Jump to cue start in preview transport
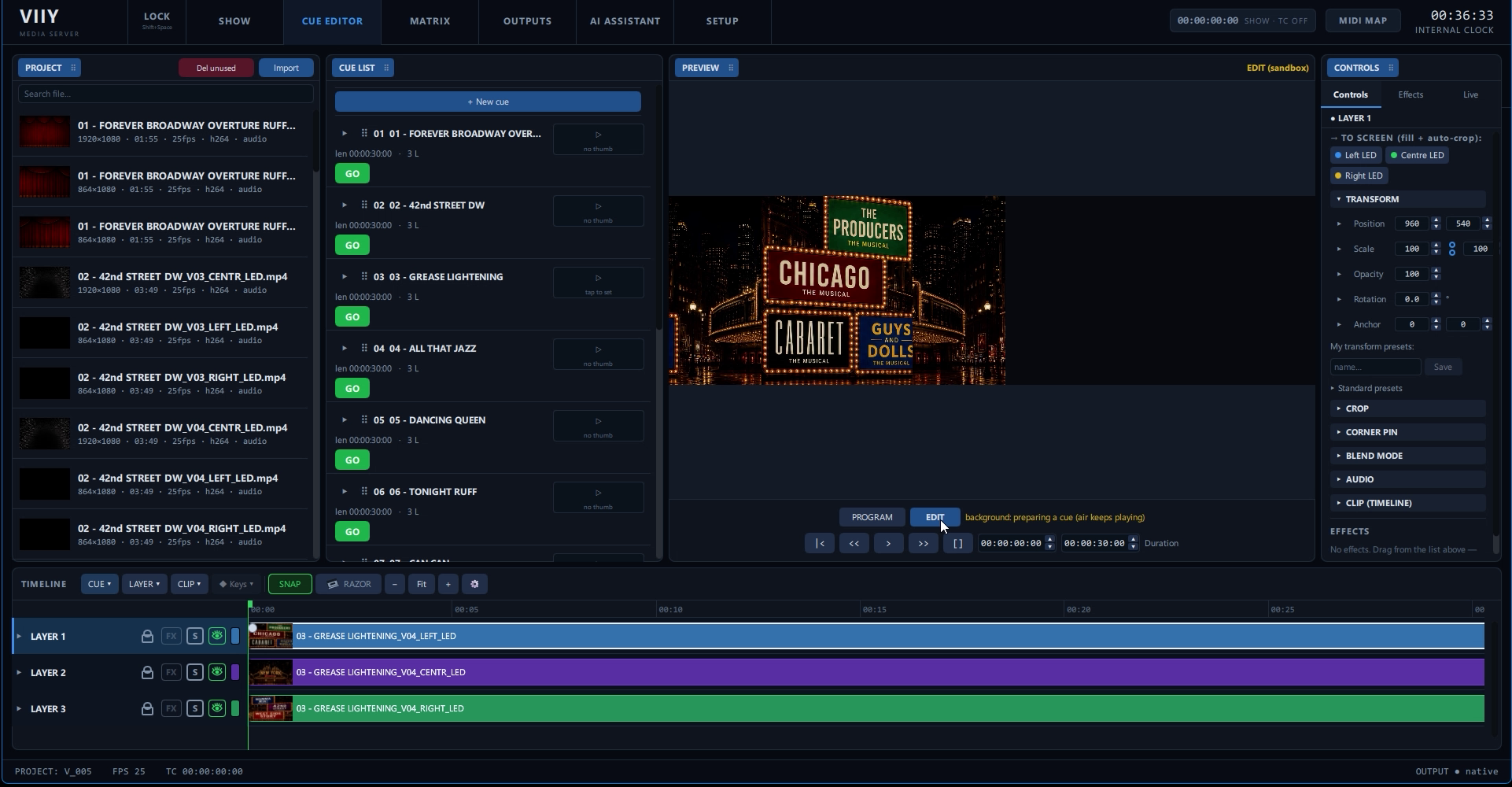The height and width of the screenshot is (787, 1512). click(819, 543)
